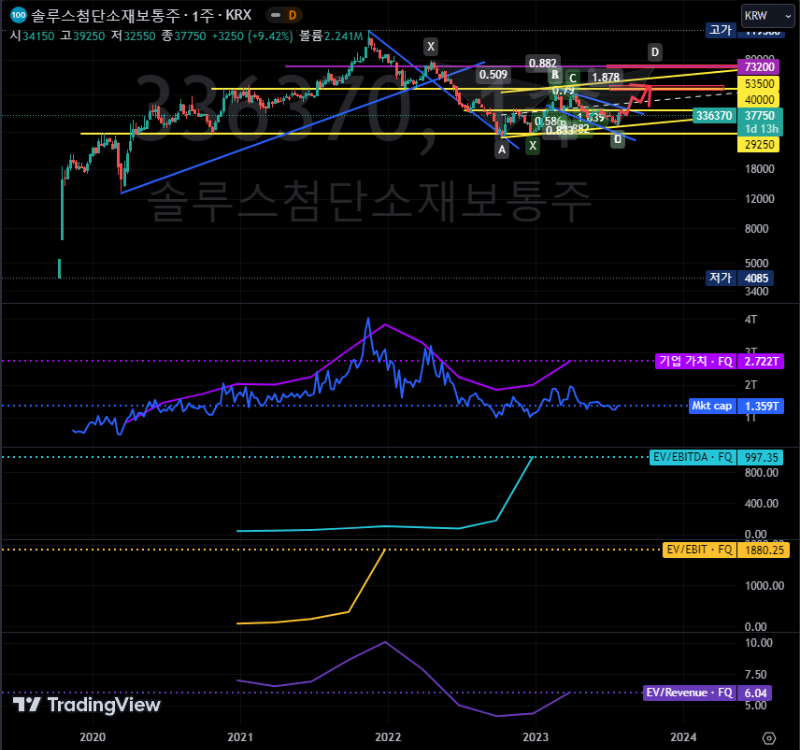Click the magenta 73200 price level tag
This screenshot has width=800, height=750.
click(x=759, y=67)
